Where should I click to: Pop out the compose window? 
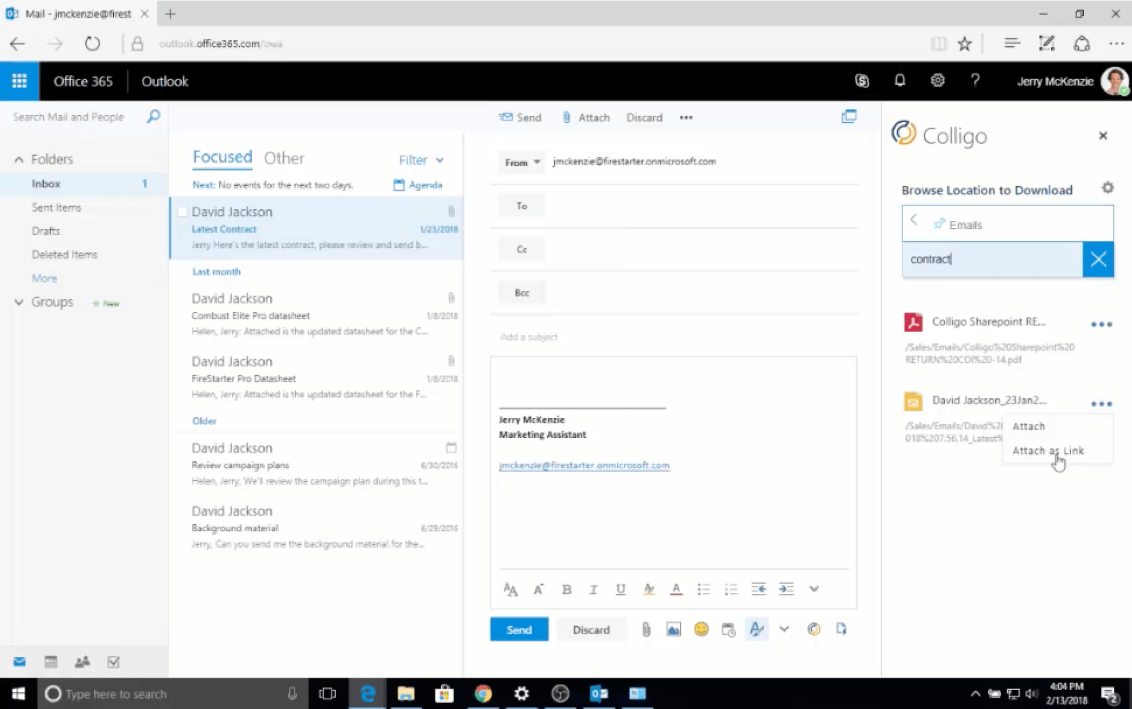(x=849, y=117)
